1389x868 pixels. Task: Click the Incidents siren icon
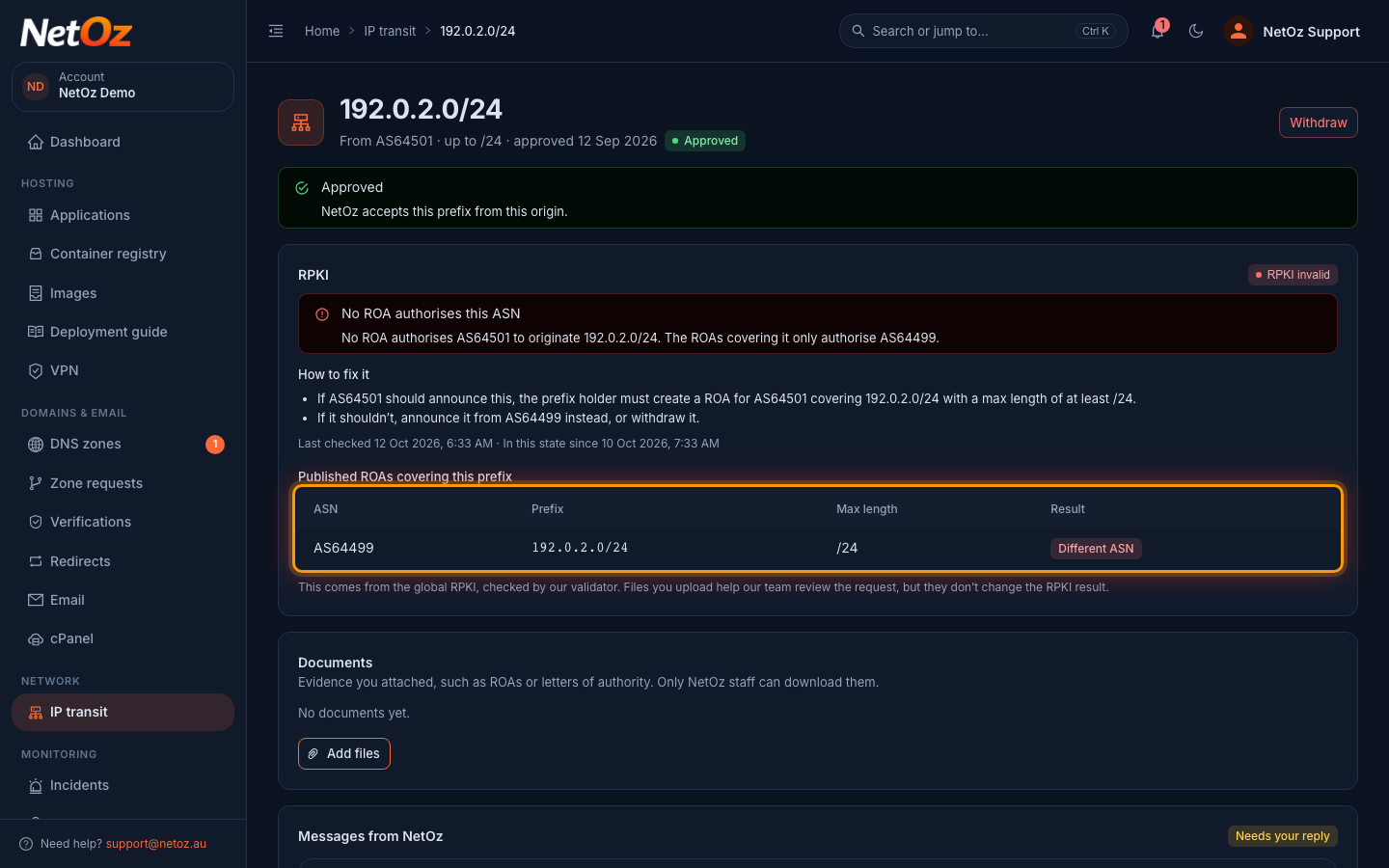coord(36,785)
